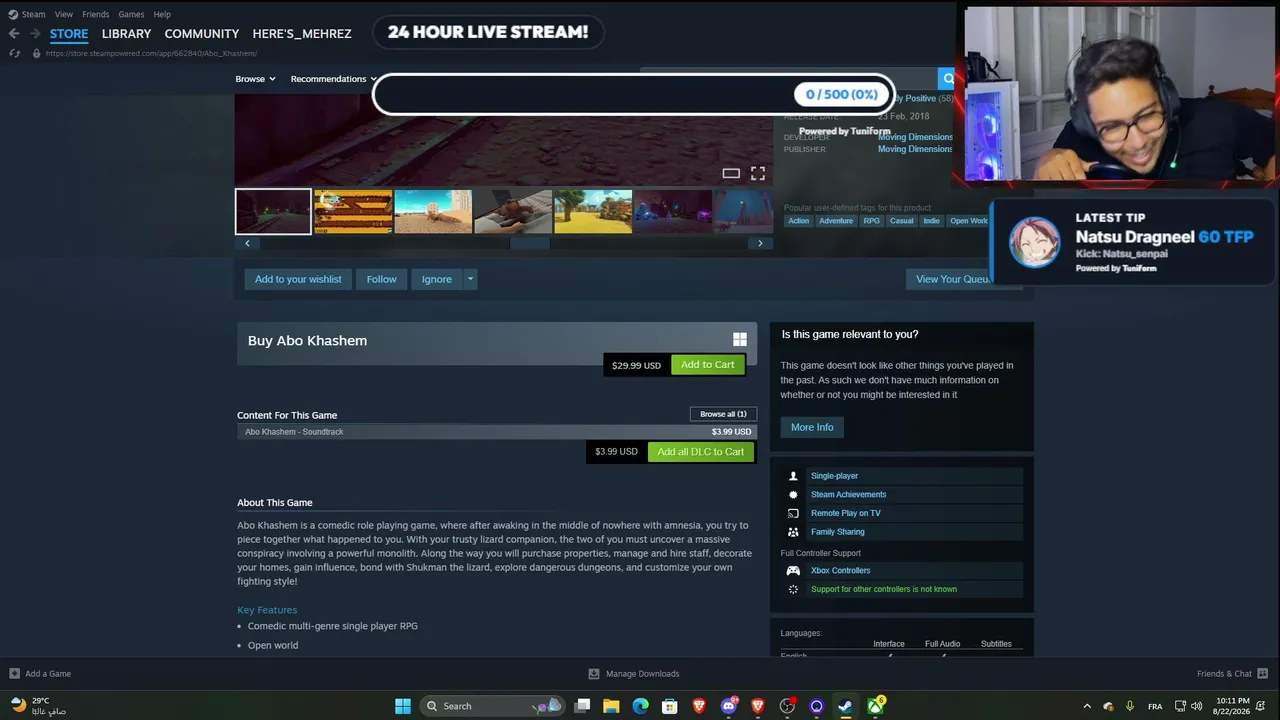Click the RPG tag
The image size is (1280, 720).
pyautogui.click(x=872, y=221)
